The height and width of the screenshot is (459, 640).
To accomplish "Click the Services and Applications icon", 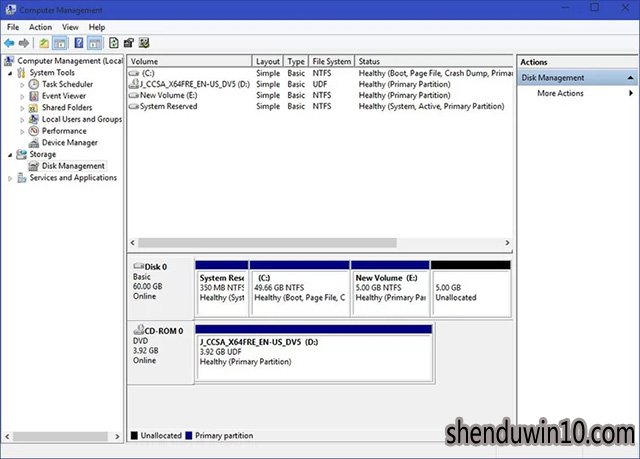I will point(22,178).
